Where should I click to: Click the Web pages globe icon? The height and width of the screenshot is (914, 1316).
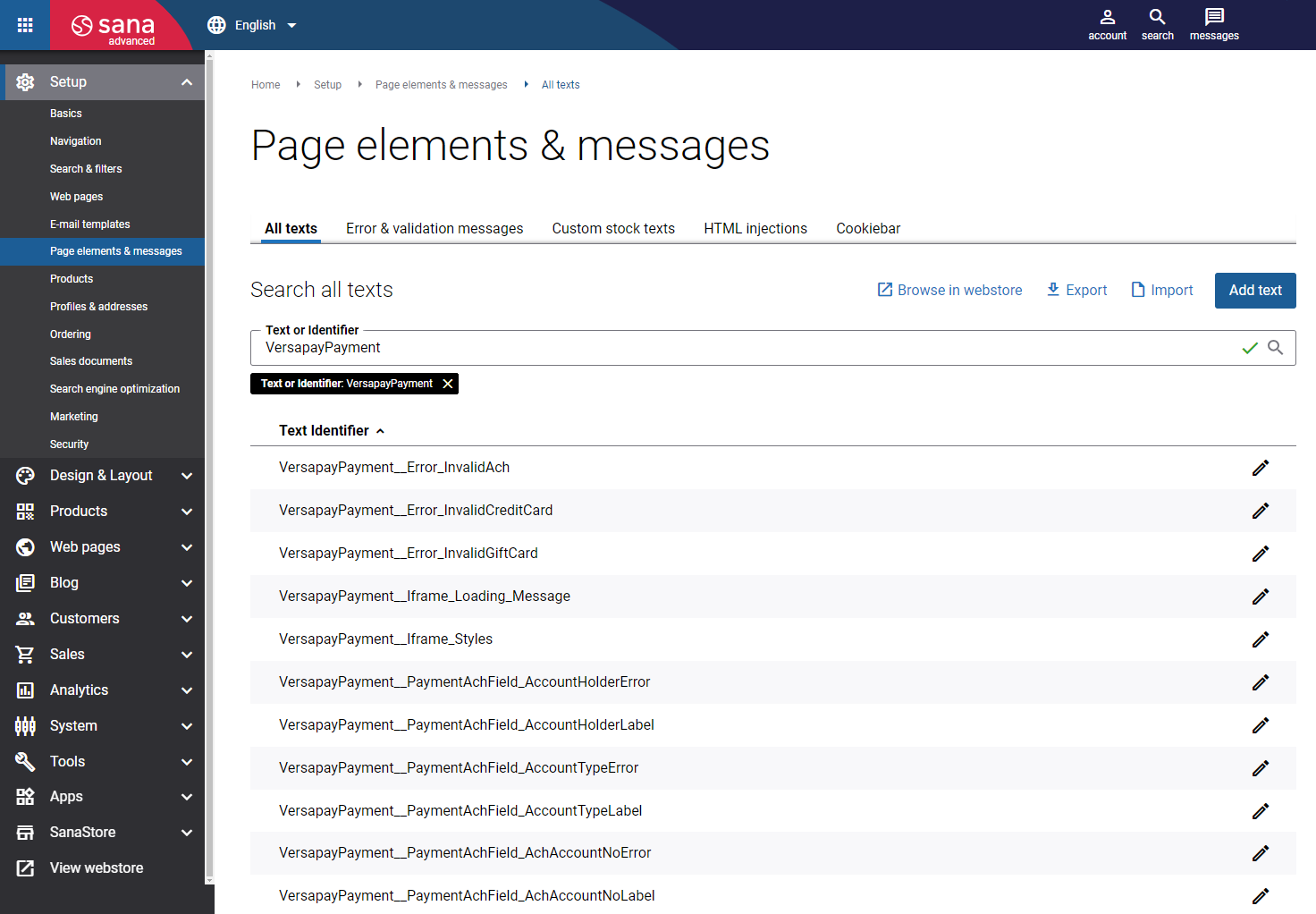tap(25, 547)
